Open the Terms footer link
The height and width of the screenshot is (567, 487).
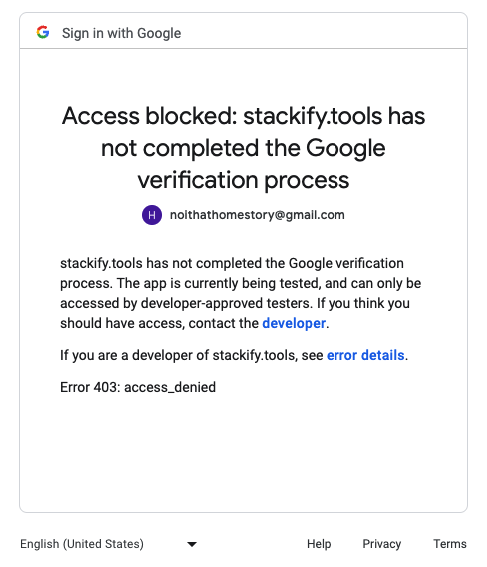pyautogui.click(x=450, y=544)
